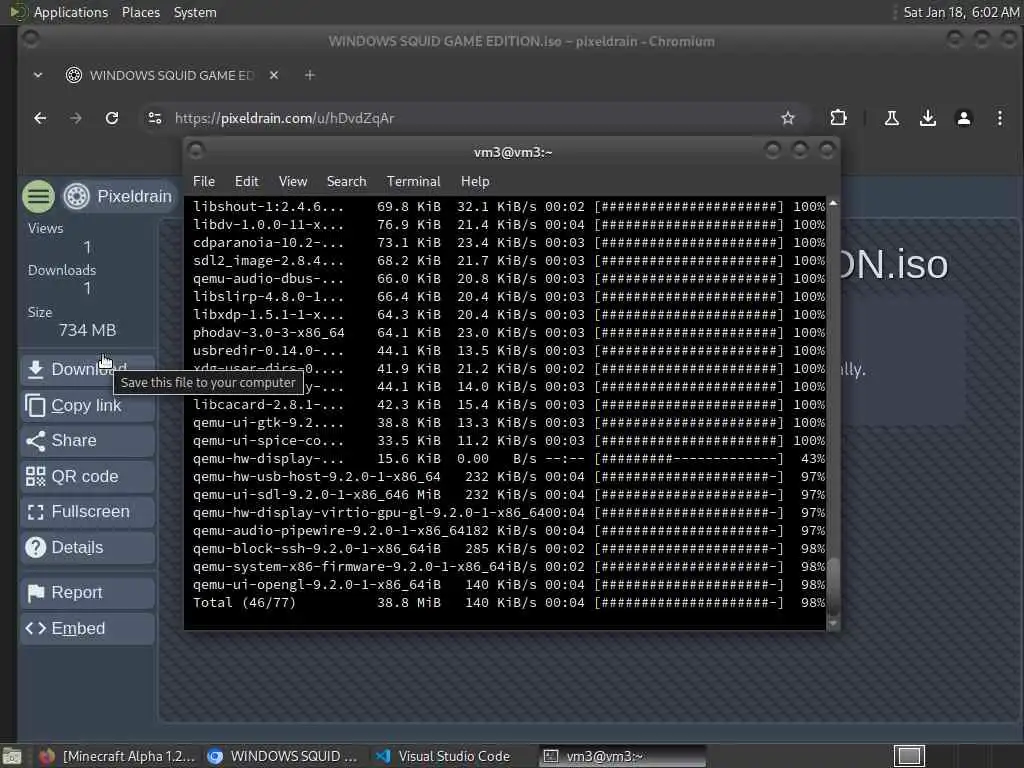Show the QR code

[x=88, y=477]
